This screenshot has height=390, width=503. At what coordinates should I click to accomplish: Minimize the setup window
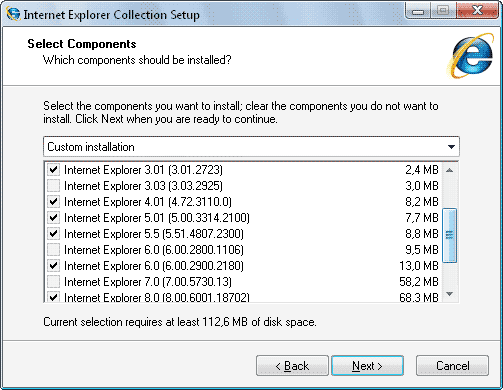pos(418,11)
